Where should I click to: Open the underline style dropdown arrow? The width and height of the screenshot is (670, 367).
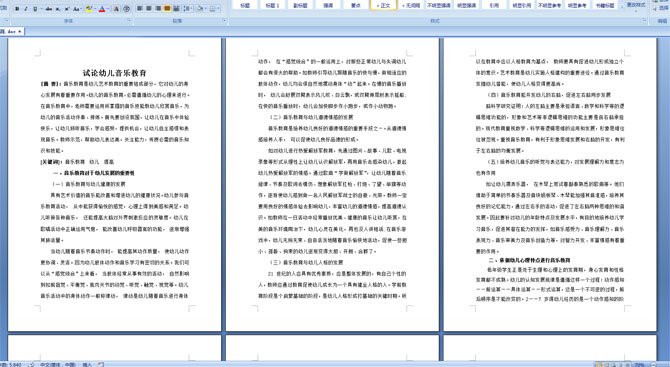(x=41, y=9)
